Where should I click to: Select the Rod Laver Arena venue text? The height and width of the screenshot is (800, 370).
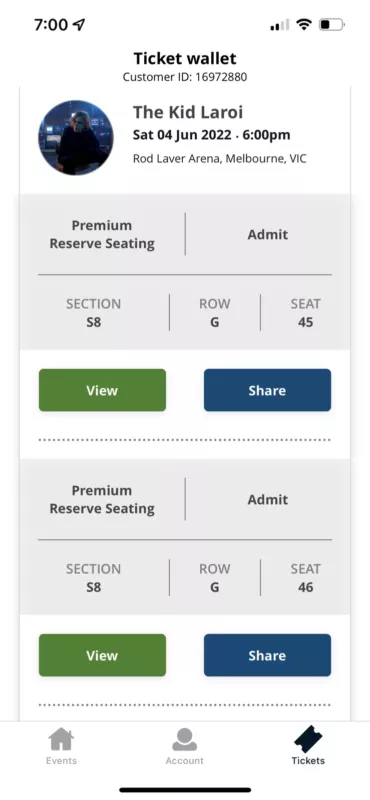coord(220,159)
